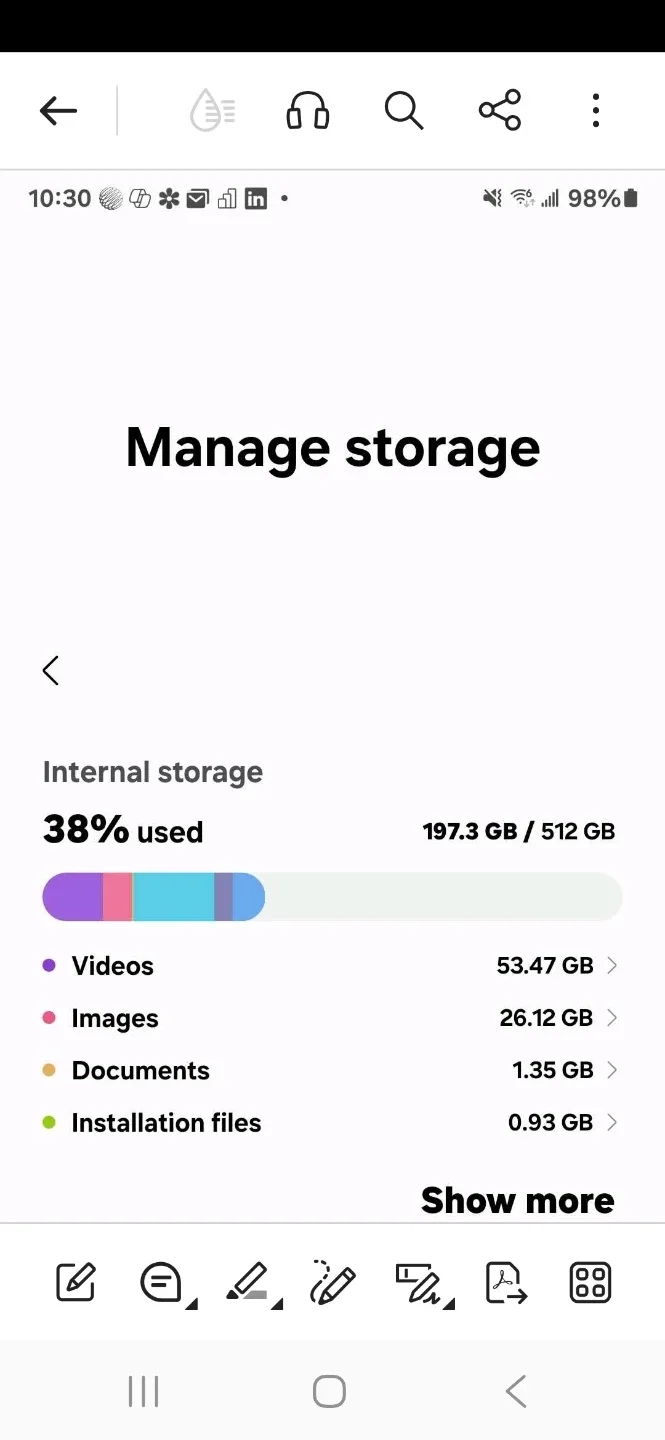Select the Edit PDF tool
The height and width of the screenshot is (1440, 665).
(x=76, y=1282)
